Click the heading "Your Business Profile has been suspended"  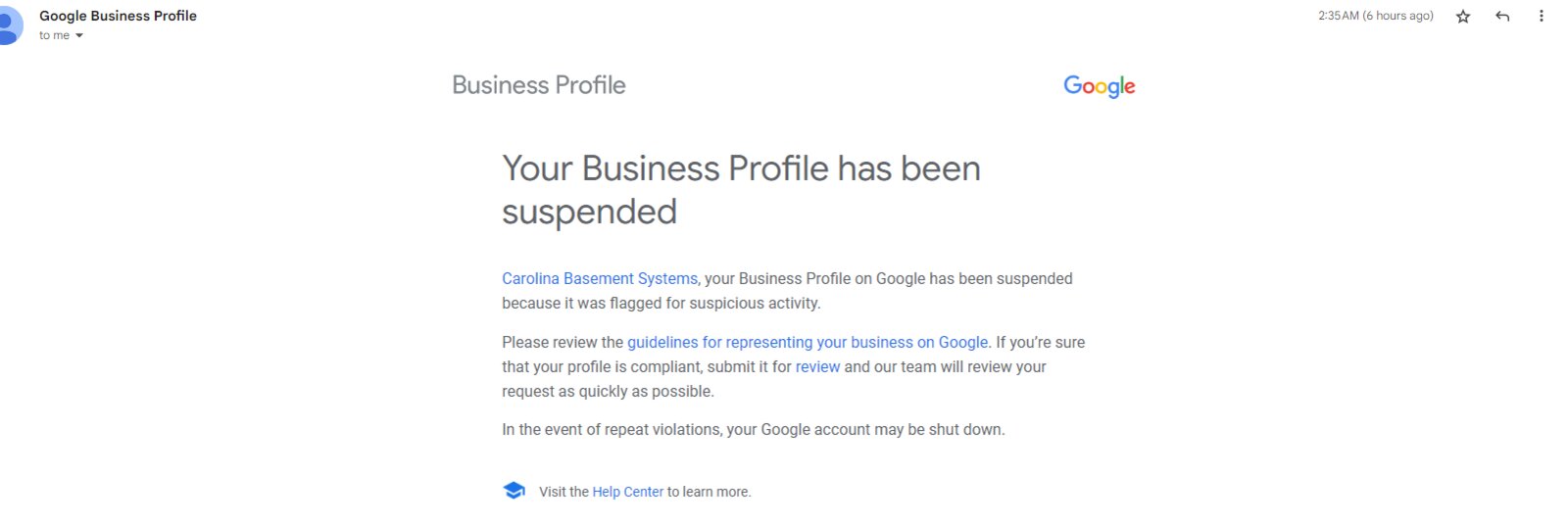click(741, 190)
